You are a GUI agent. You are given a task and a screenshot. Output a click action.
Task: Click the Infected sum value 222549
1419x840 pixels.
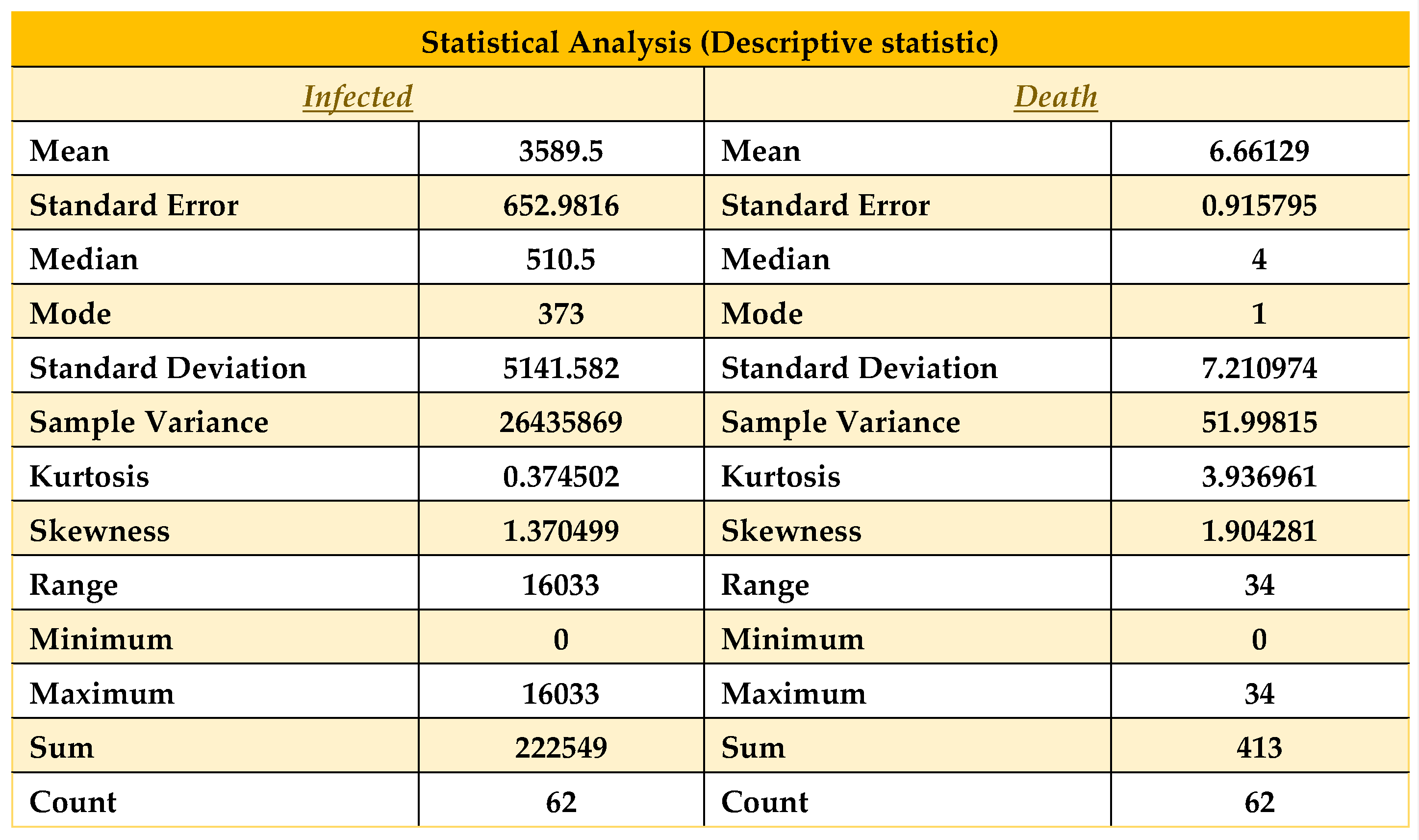(561, 748)
